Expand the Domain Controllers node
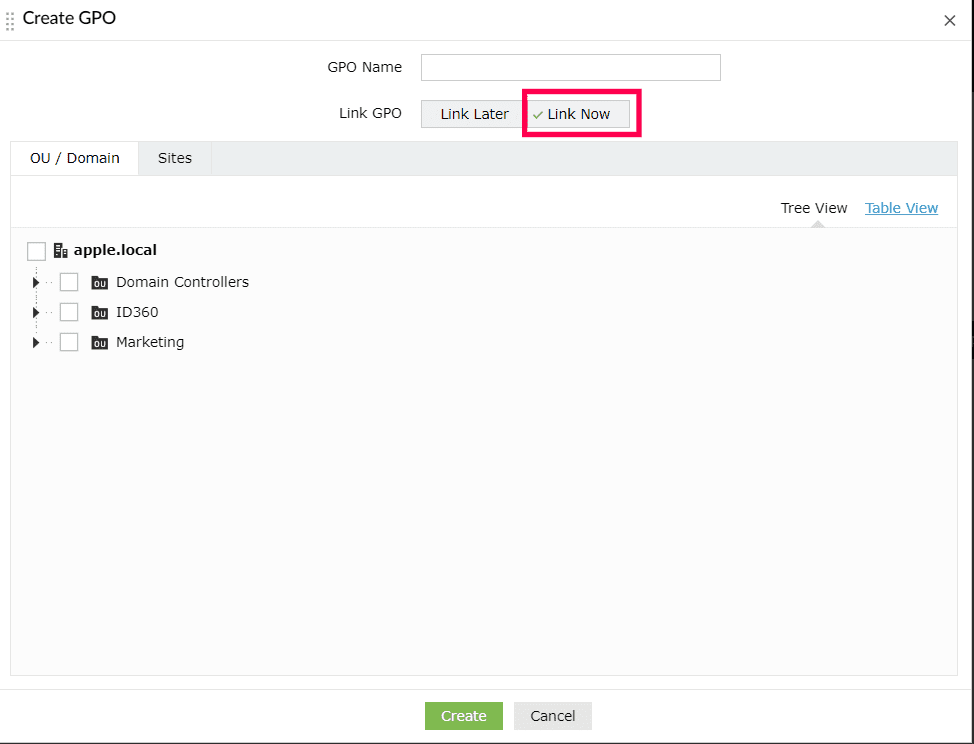 [x=35, y=283]
